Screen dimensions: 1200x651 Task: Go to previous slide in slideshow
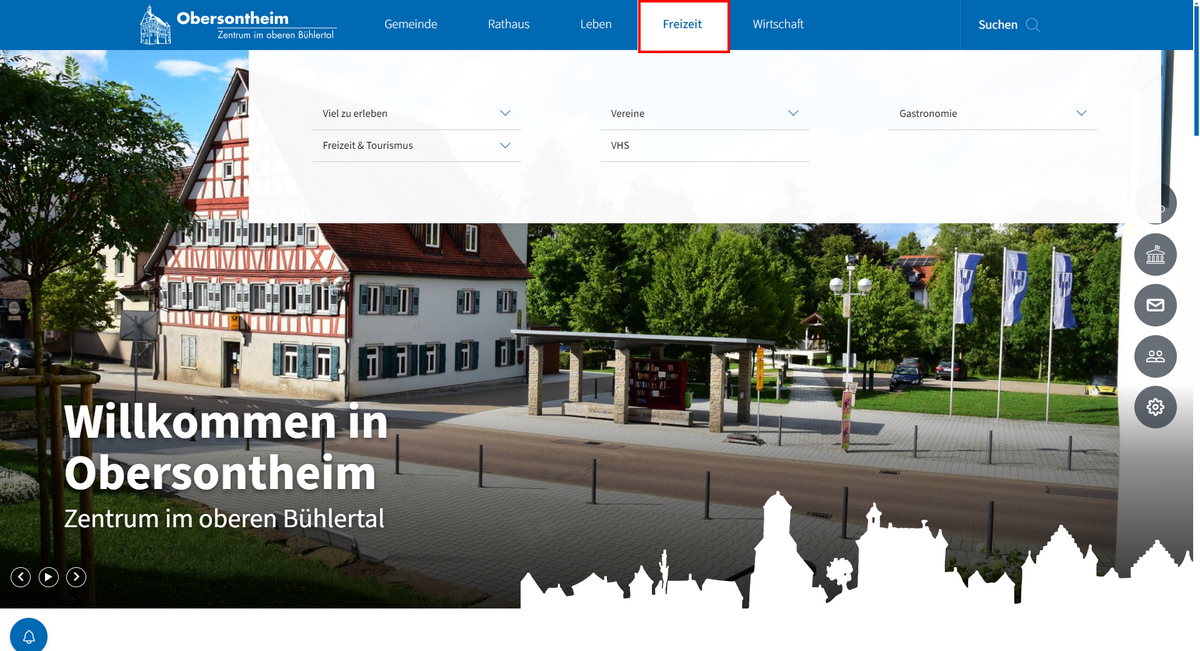[x=20, y=576]
